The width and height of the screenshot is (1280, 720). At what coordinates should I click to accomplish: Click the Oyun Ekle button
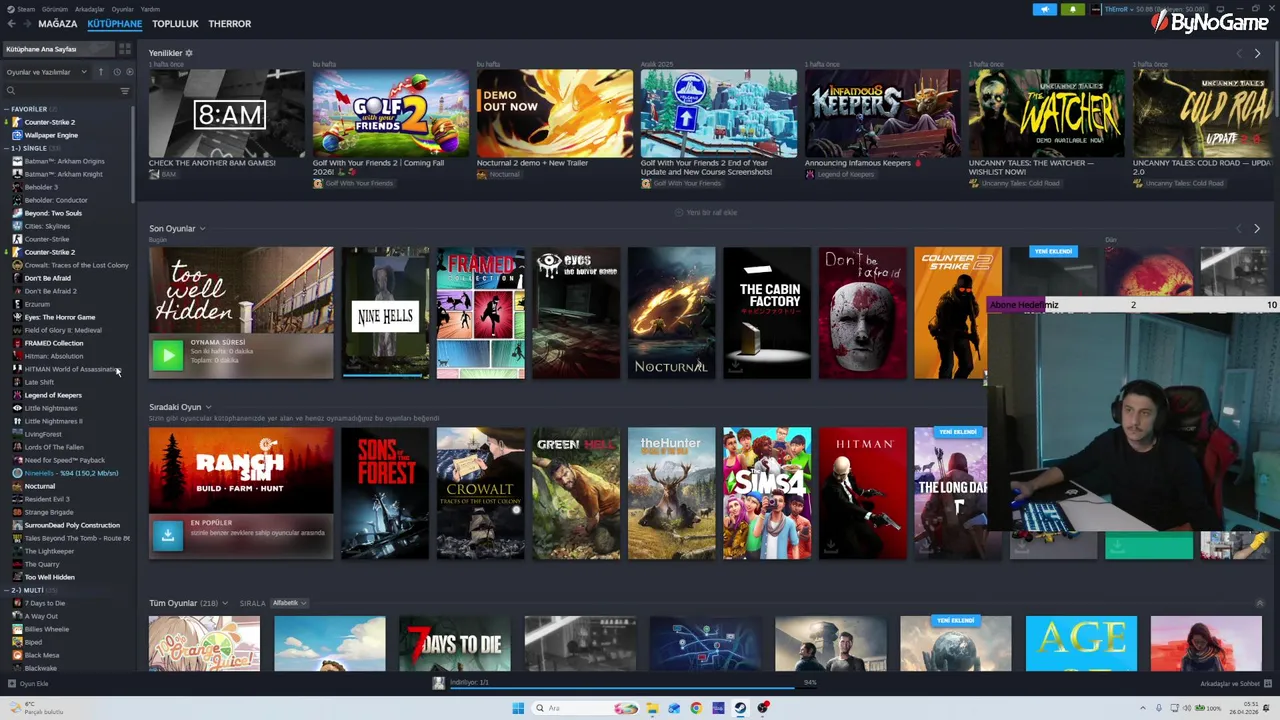pyautogui.click(x=28, y=684)
